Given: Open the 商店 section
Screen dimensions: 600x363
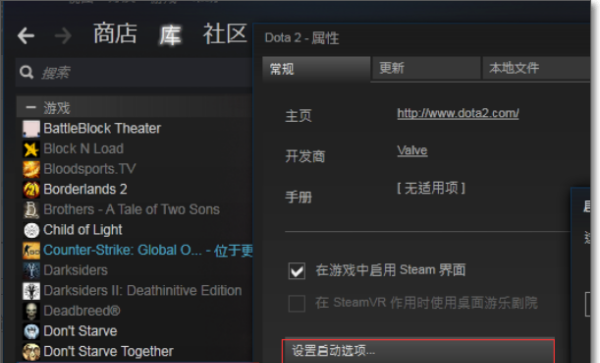Looking at the screenshot, I should (x=115, y=34).
